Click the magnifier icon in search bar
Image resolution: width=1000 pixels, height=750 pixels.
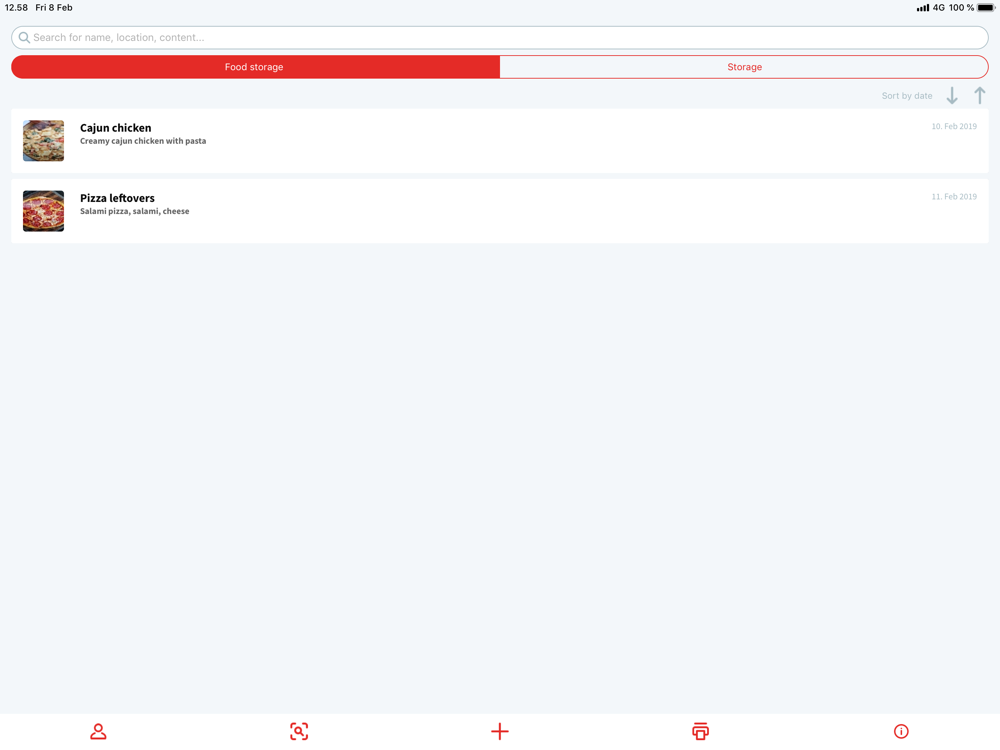(x=24, y=38)
